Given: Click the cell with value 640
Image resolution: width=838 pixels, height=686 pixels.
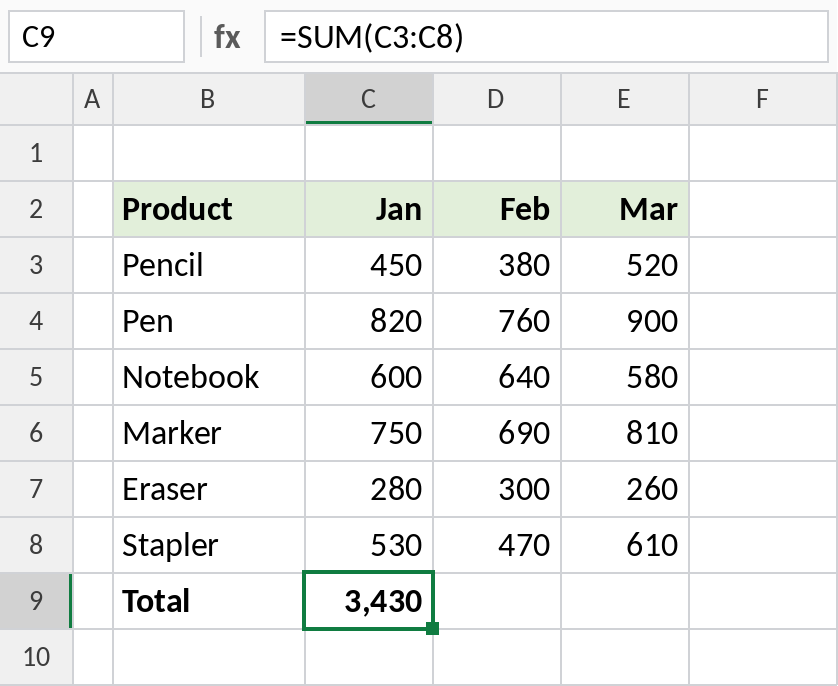Looking at the screenshot, I should coord(496,377).
